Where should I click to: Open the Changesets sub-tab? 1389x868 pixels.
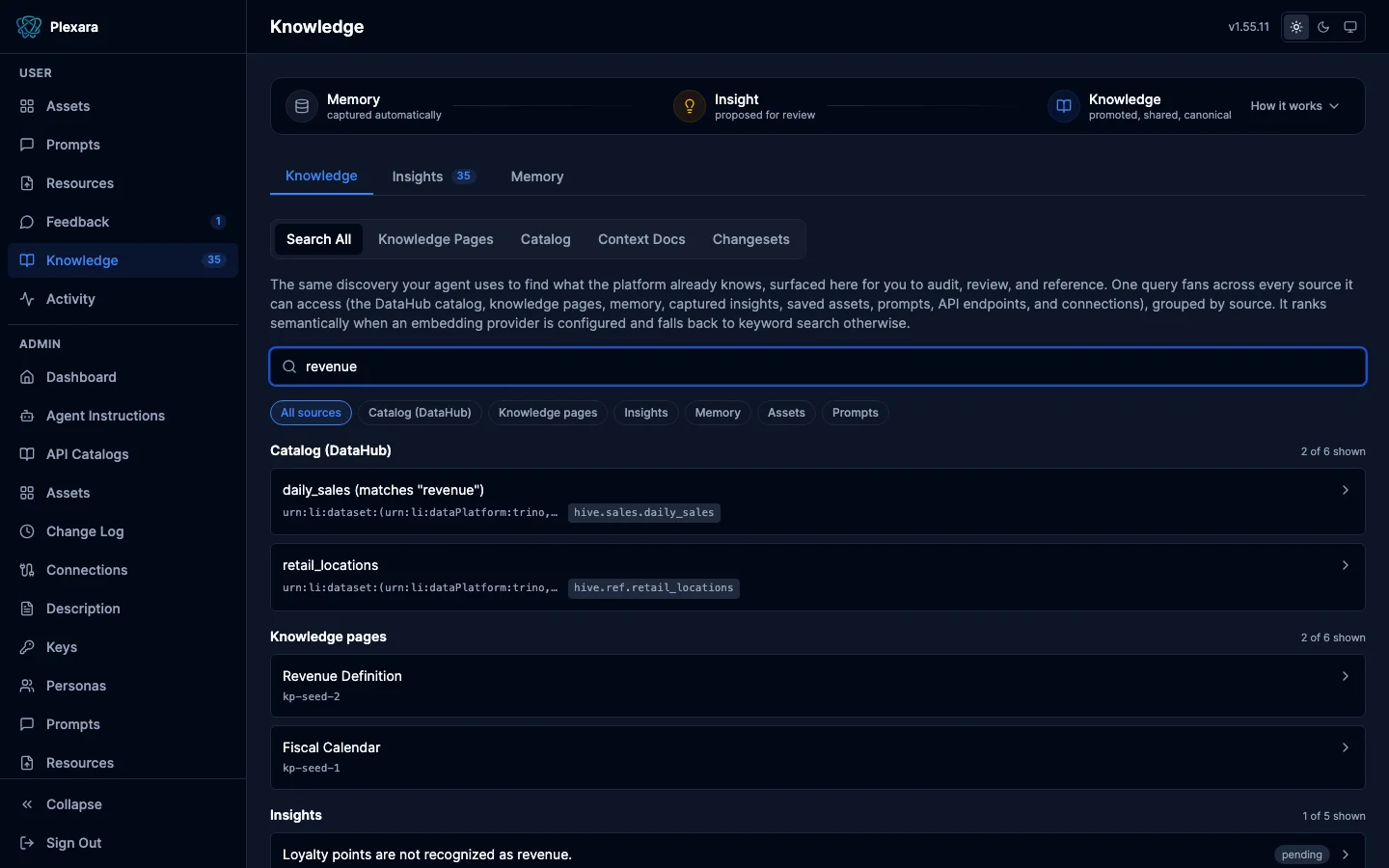(x=751, y=239)
